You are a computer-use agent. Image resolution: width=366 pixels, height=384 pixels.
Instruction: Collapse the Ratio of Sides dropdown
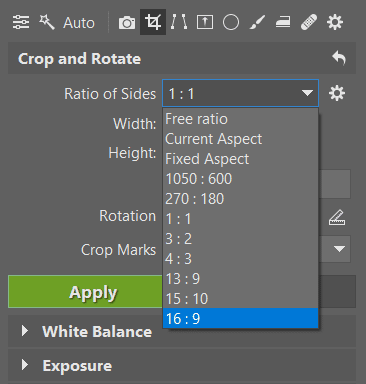click(x=240, y=93)
